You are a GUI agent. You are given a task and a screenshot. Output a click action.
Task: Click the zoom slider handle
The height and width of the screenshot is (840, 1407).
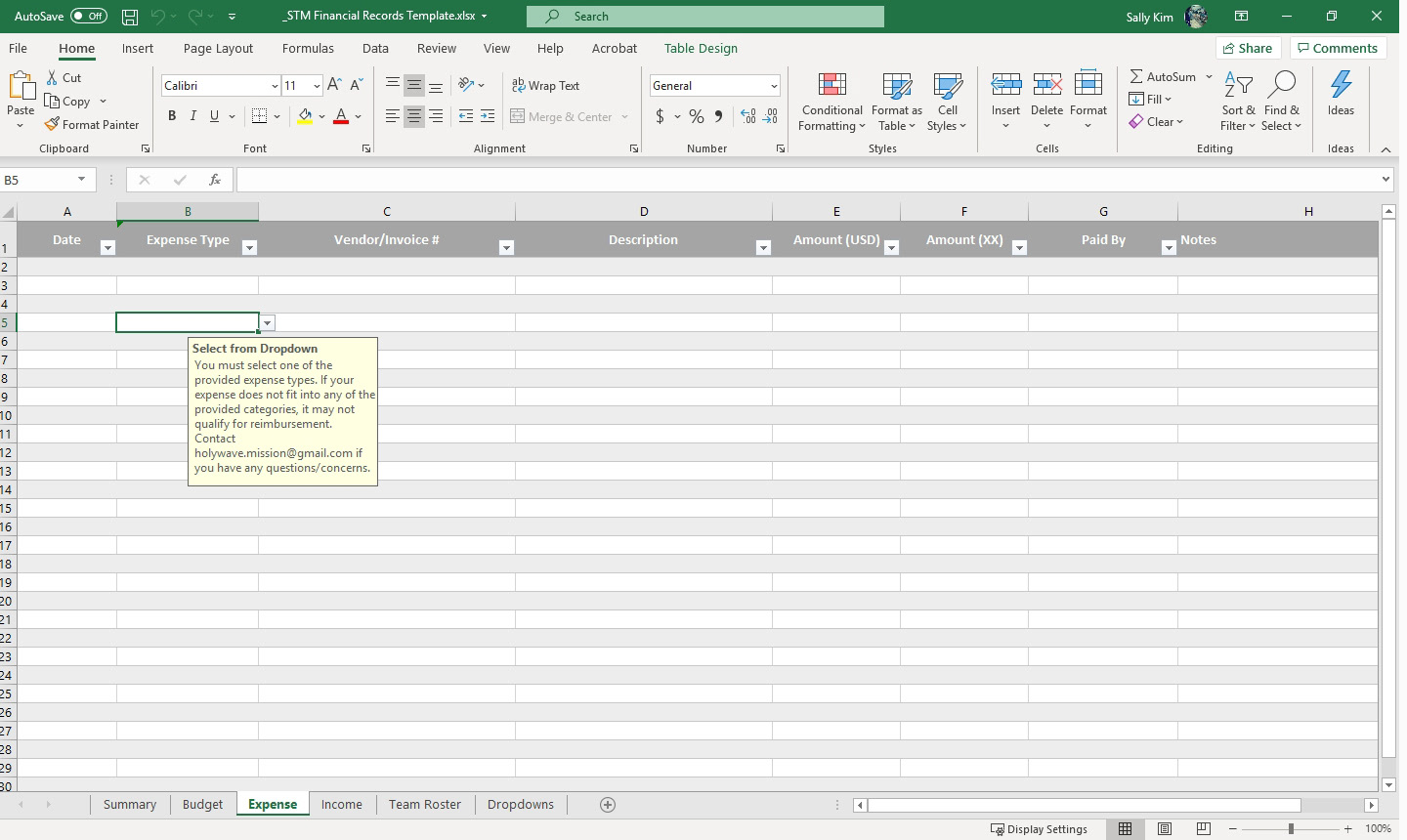[1291, 829]
